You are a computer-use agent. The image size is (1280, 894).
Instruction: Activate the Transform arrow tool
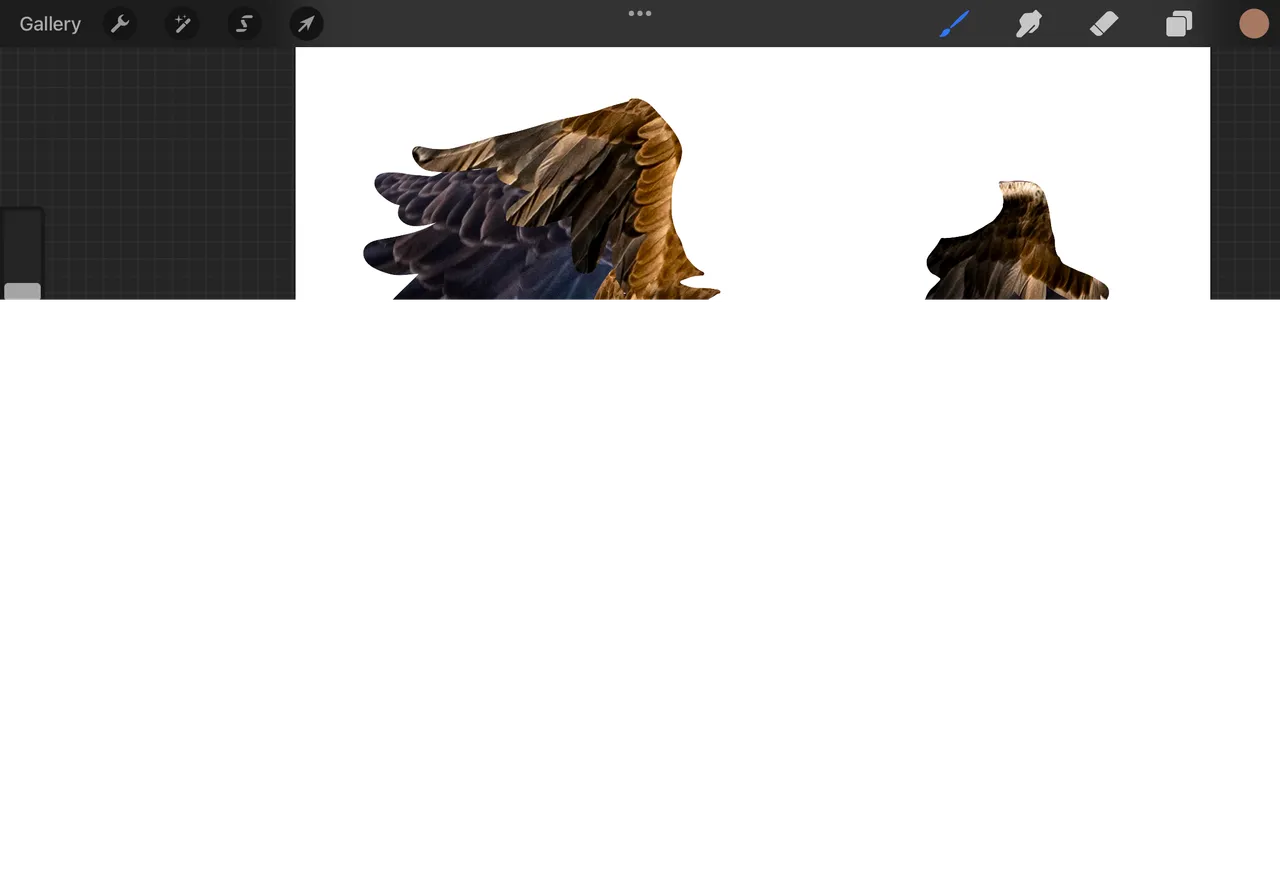click(306, 24)
